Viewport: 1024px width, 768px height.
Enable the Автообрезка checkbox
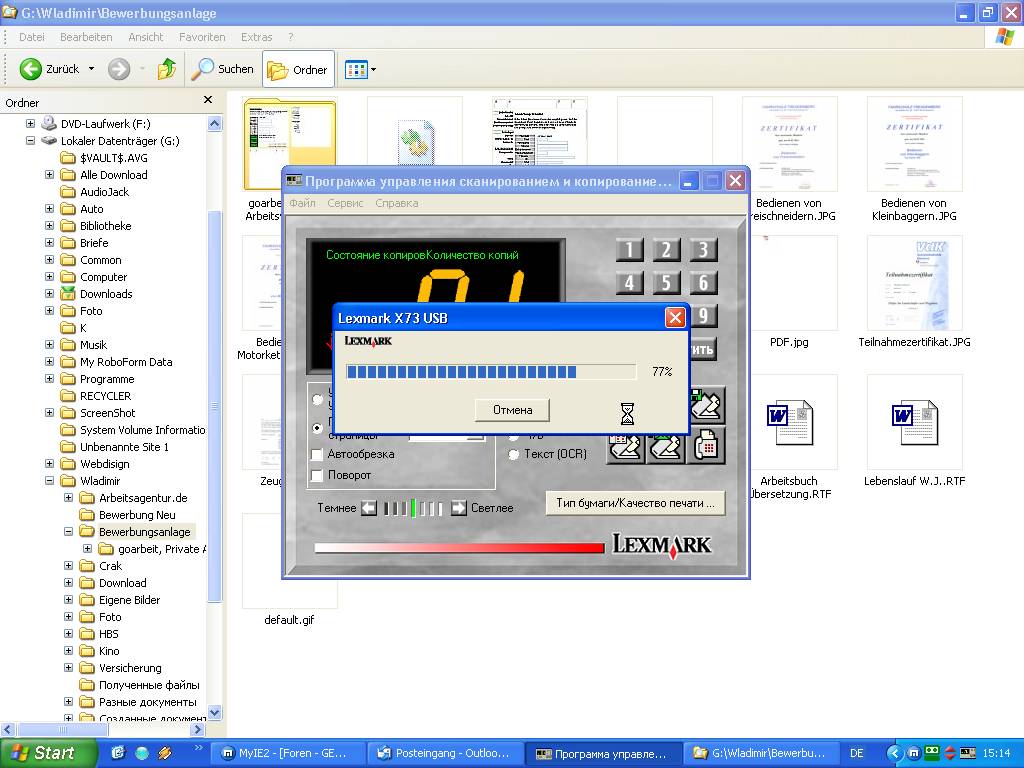317,454
